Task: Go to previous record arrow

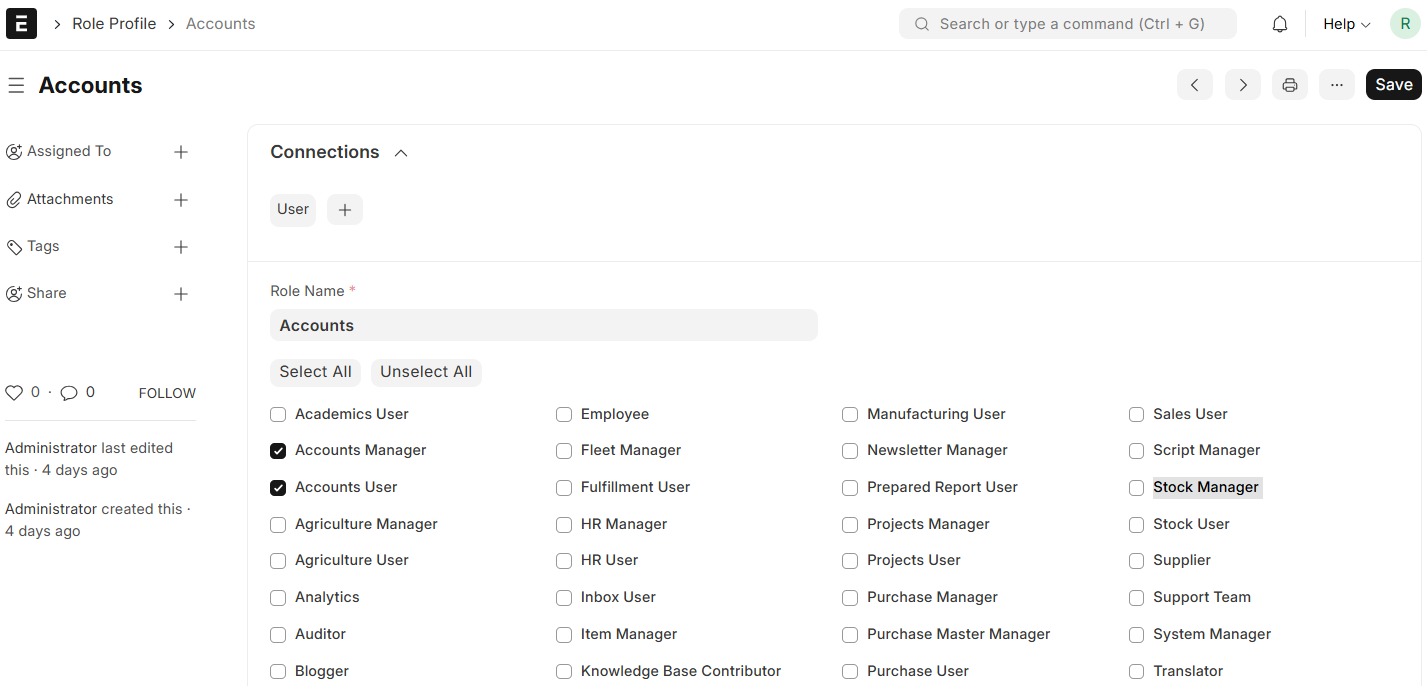Action: 1194,85
